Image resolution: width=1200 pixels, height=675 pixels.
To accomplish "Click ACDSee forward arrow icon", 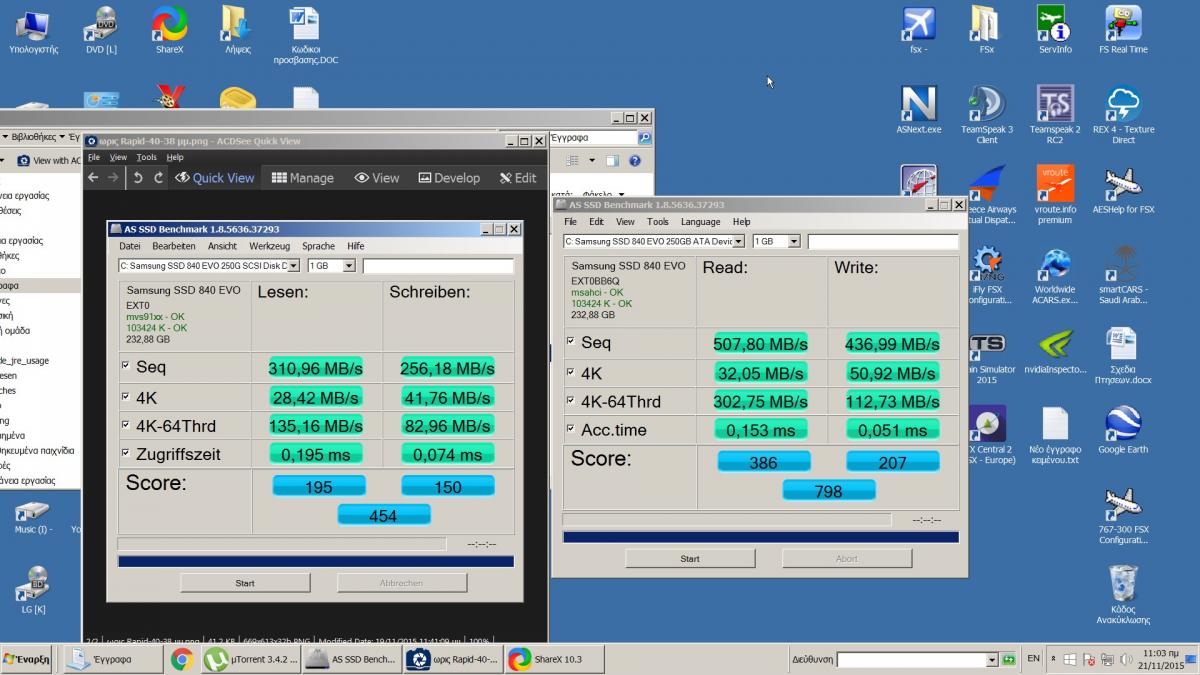I will pyautogui.click(x=113, y=178).
